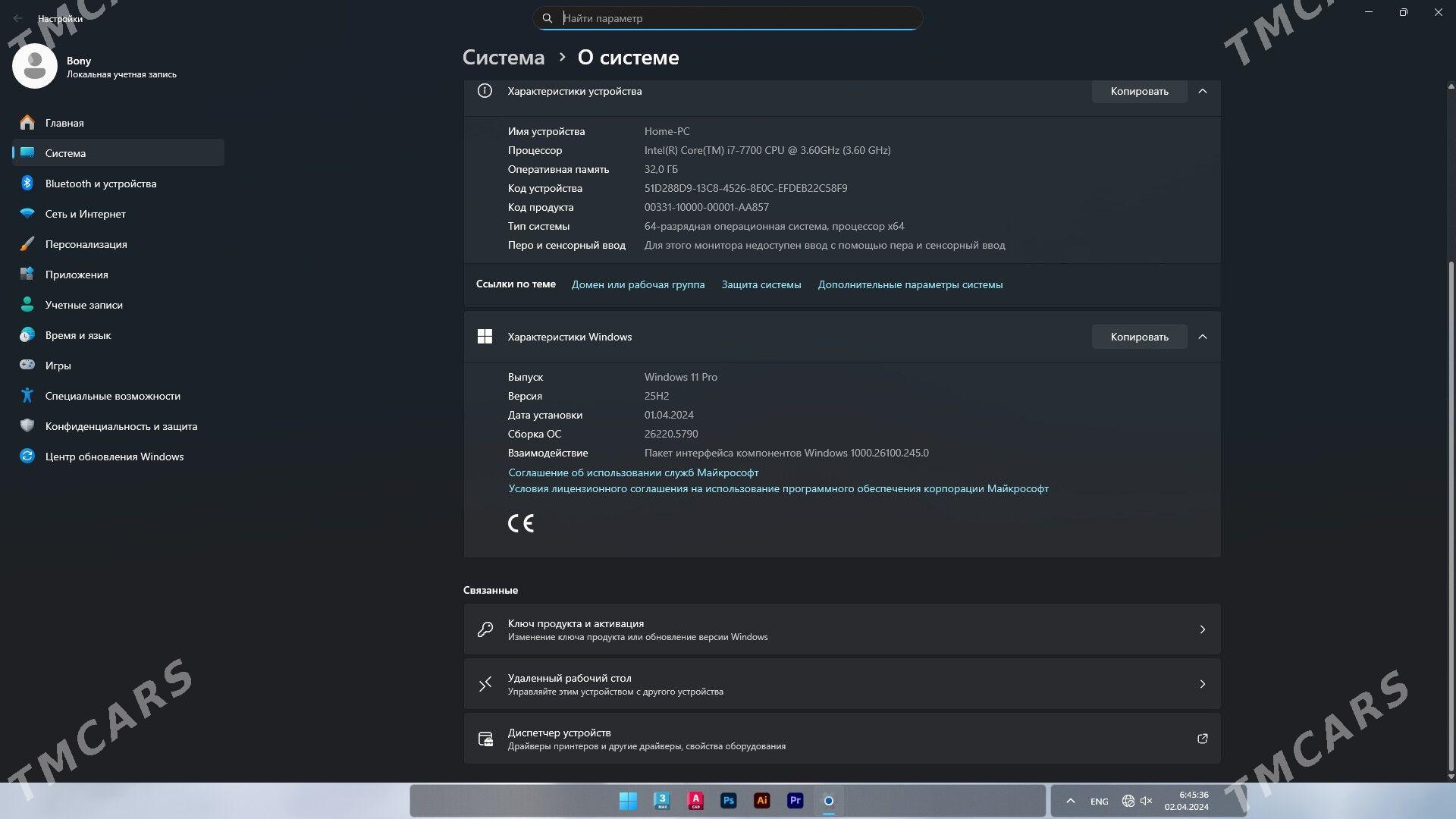
Task: Open Центр обновления Windows
Action: pyautogui.click(x=118, y=457)
